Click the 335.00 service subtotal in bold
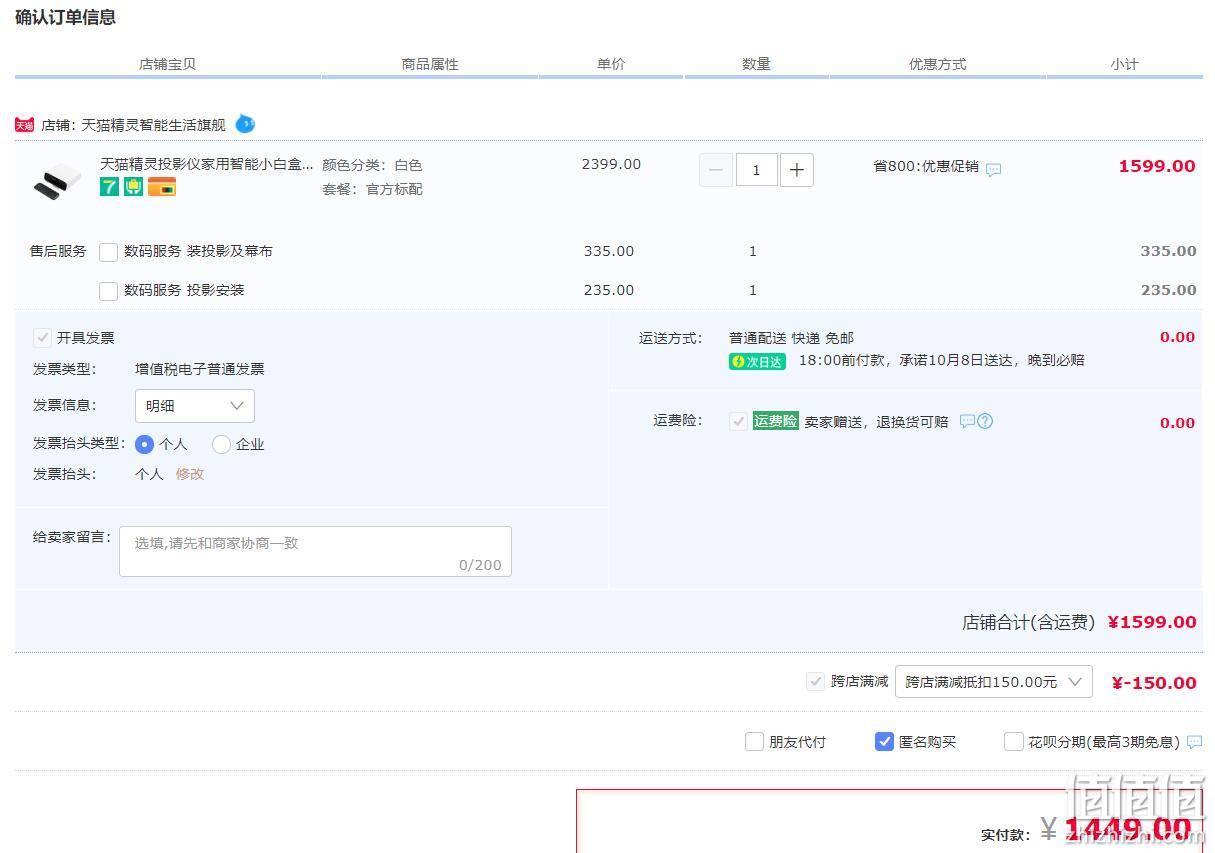1215x853 pixels. [x=1168, y=251]
